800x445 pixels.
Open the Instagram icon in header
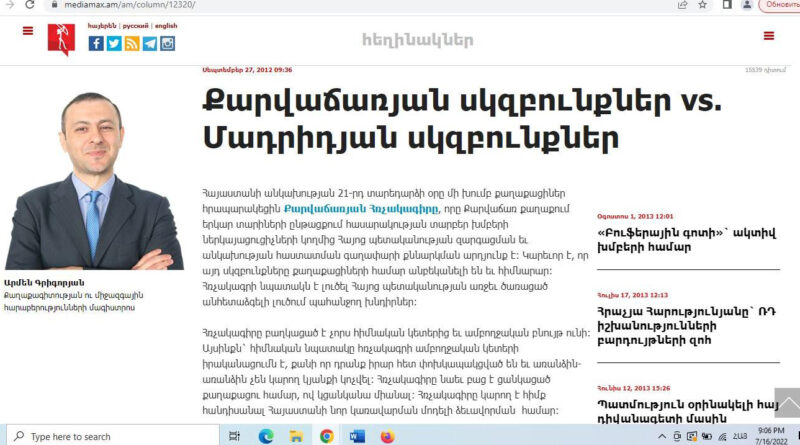click(167, 43)
